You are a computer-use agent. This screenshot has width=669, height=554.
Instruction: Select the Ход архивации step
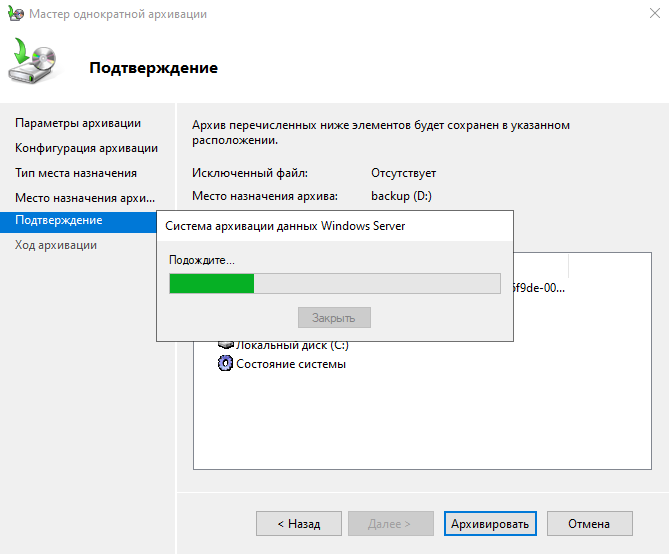56,245
